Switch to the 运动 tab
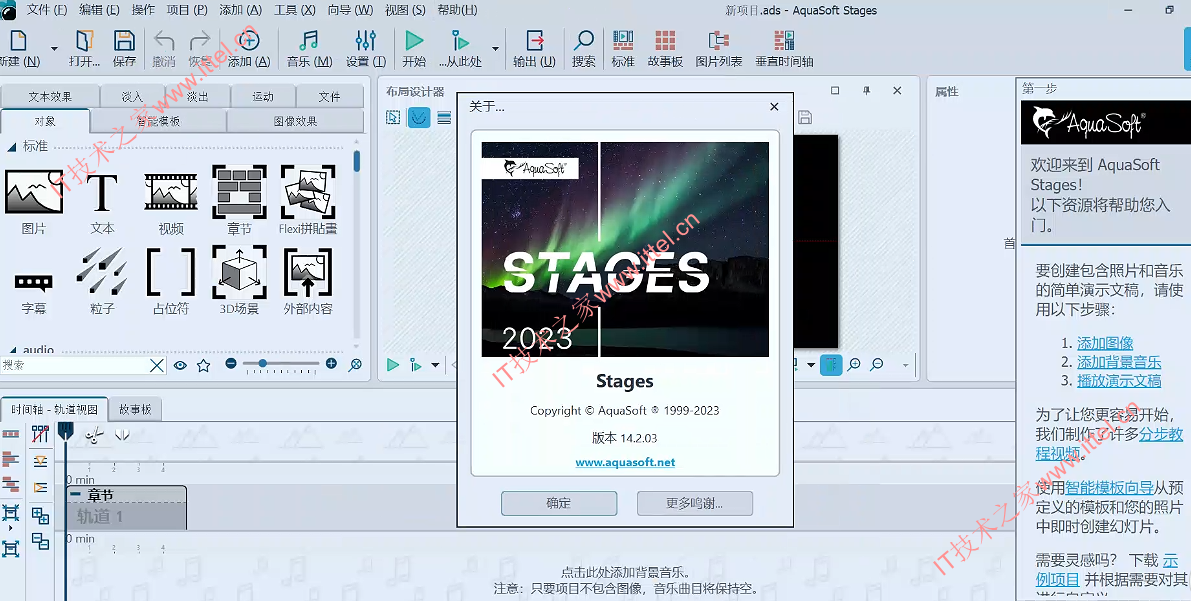Screen dimensions: 1191x601 click(263, 96)
